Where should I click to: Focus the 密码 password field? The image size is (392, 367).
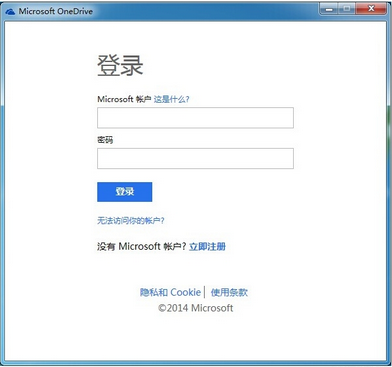pyautogui.click(x=195, y=158)
